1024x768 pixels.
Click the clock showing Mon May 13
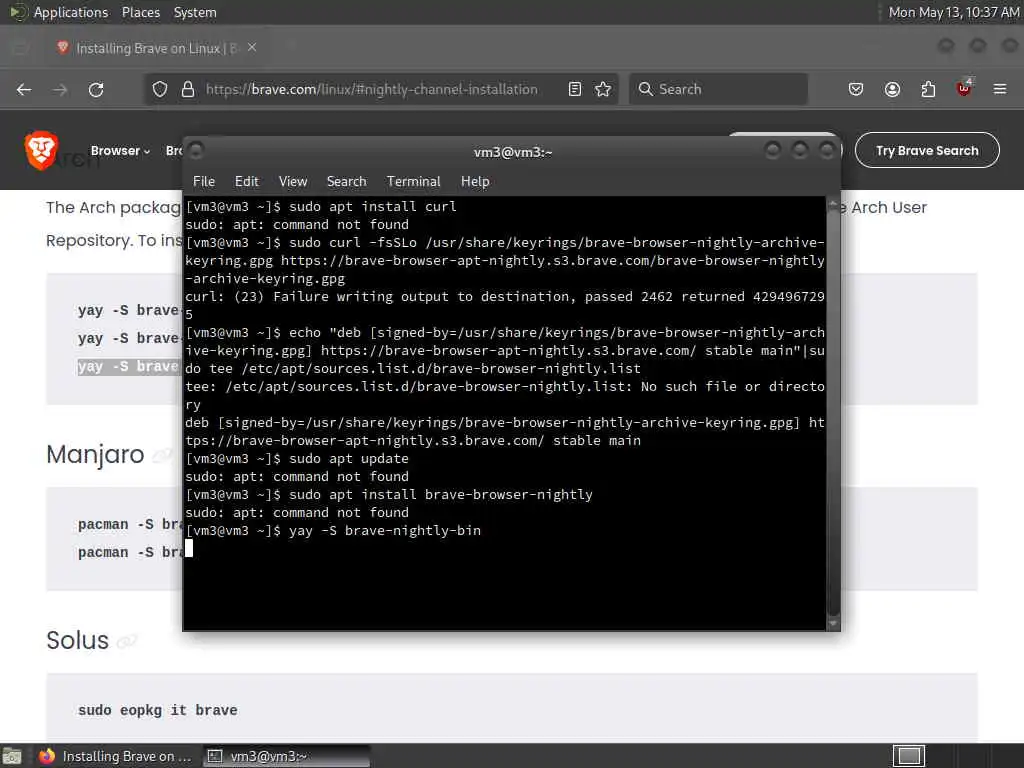[953, 12]
